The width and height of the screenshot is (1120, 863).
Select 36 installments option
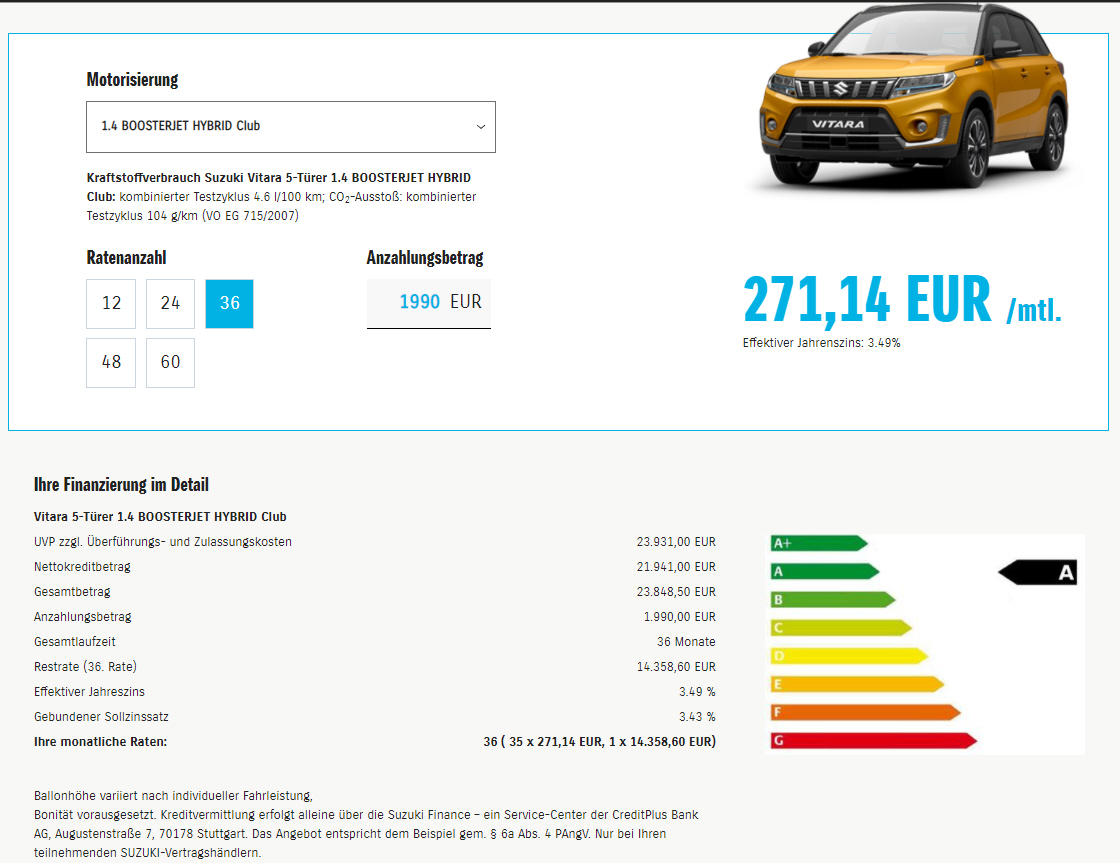coord(229,304)
